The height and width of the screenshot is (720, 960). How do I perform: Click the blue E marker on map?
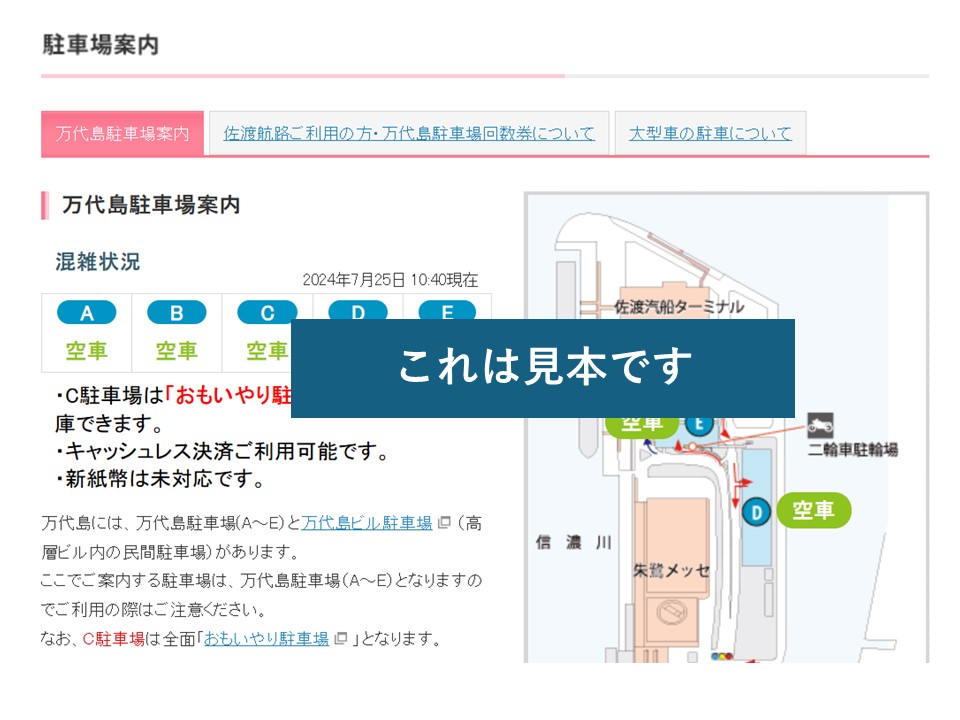699,424
